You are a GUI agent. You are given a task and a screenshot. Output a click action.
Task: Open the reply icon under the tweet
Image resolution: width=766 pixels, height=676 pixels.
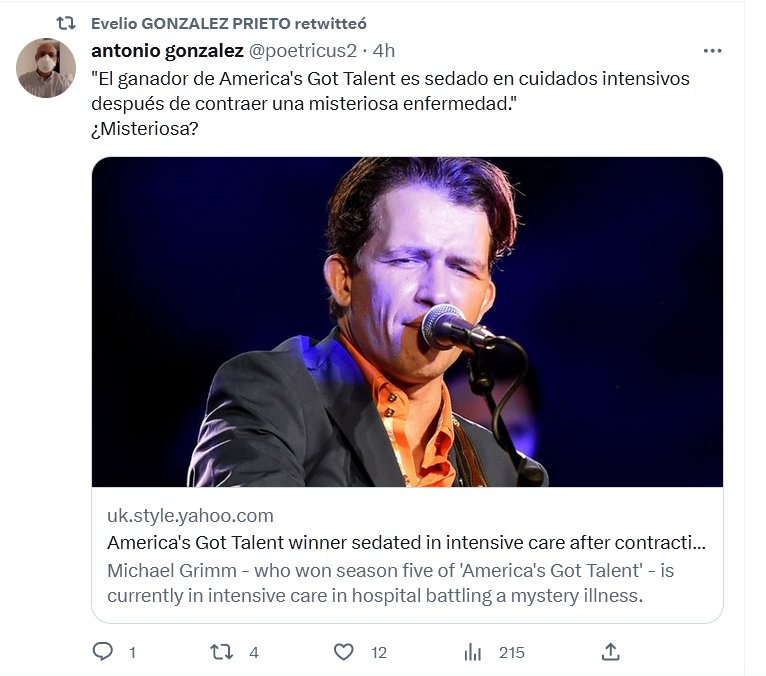click(103, 652)
